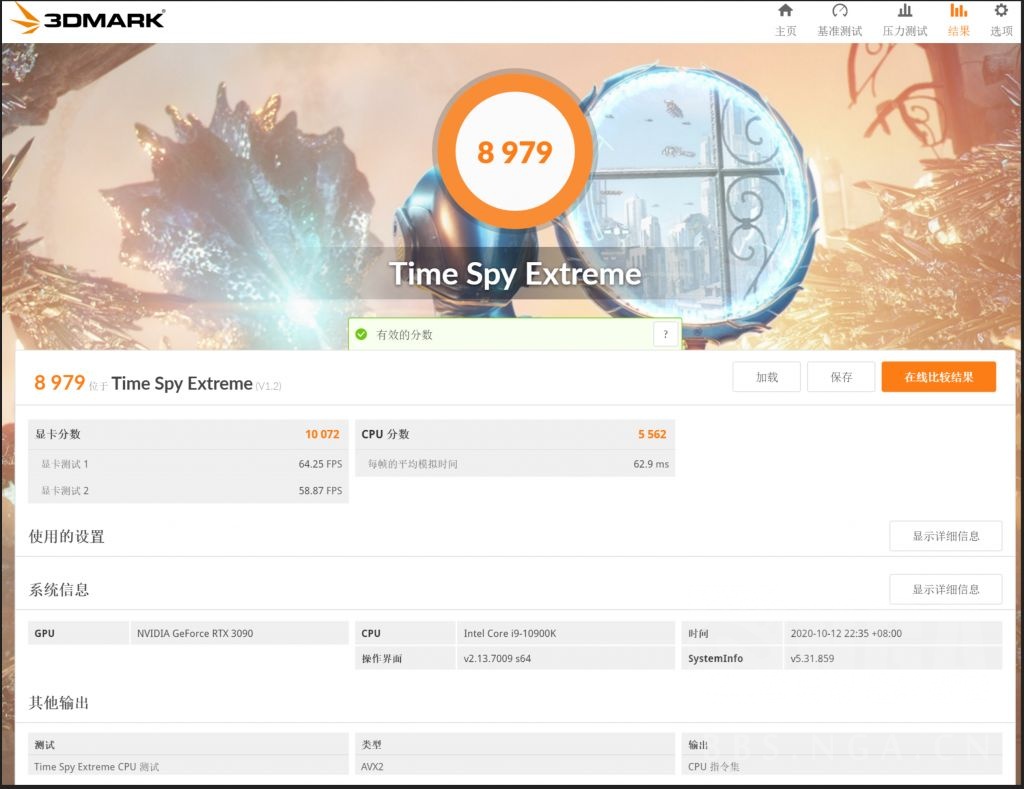This screenshot has height=789, width=1024.
Task: Click the 时间 label cell
Action: coord(731,633)
